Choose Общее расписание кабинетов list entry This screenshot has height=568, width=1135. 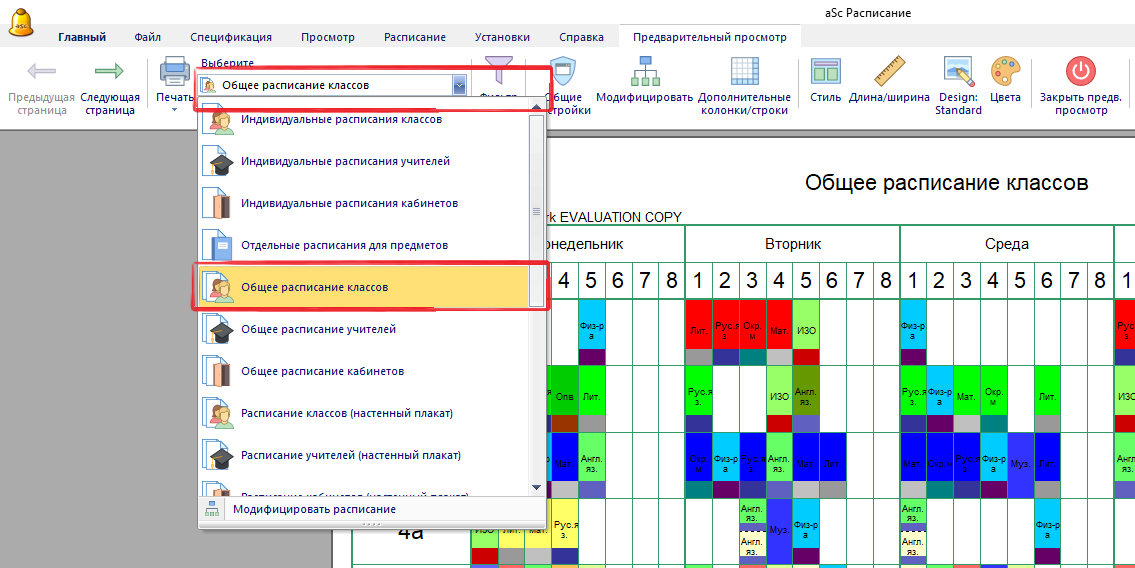(322, 371)
